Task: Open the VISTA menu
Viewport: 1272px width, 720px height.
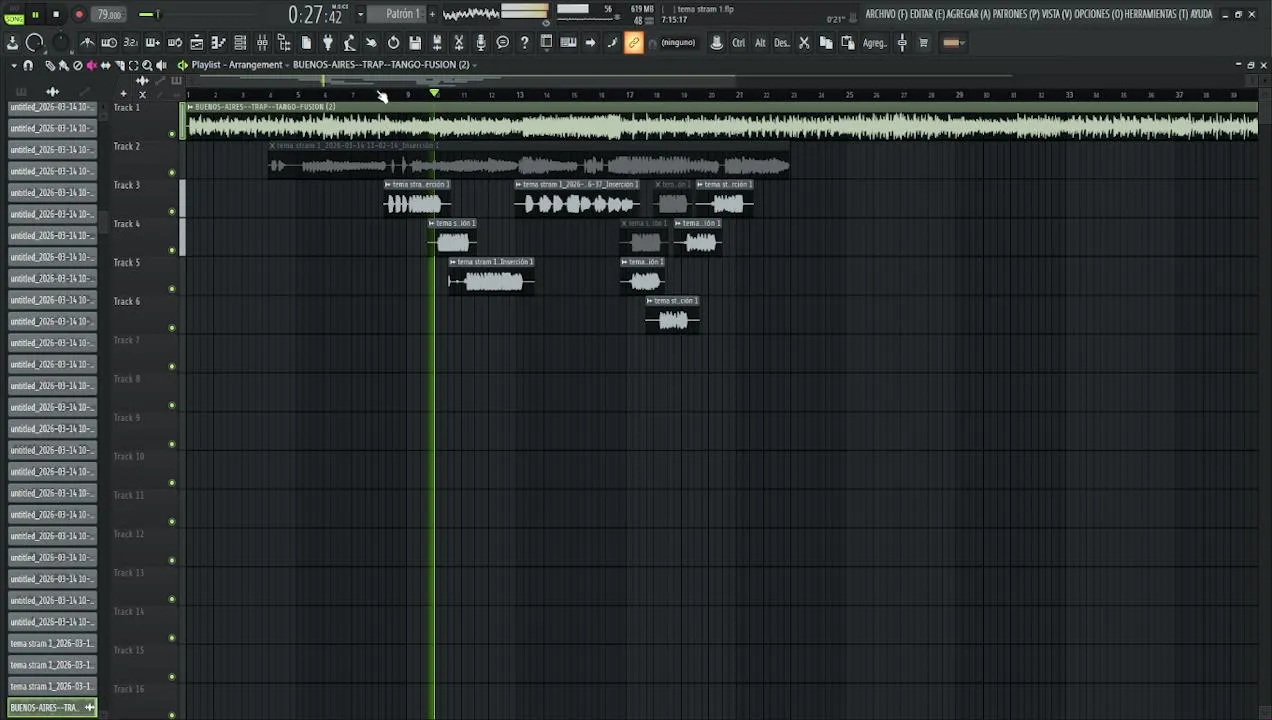Action: click(x=1056, y=14)
